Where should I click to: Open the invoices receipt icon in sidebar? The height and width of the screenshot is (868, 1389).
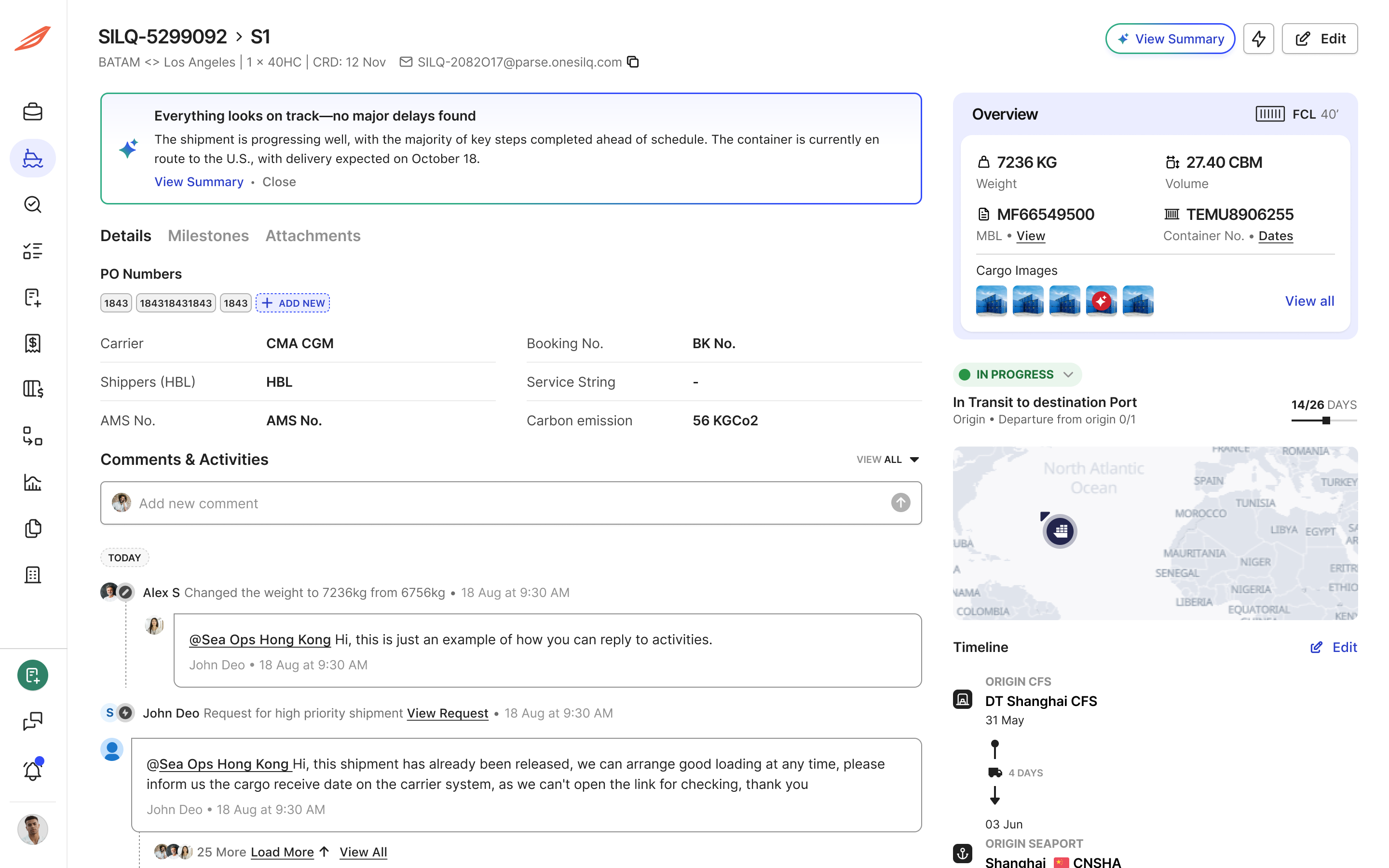point(33,343)
